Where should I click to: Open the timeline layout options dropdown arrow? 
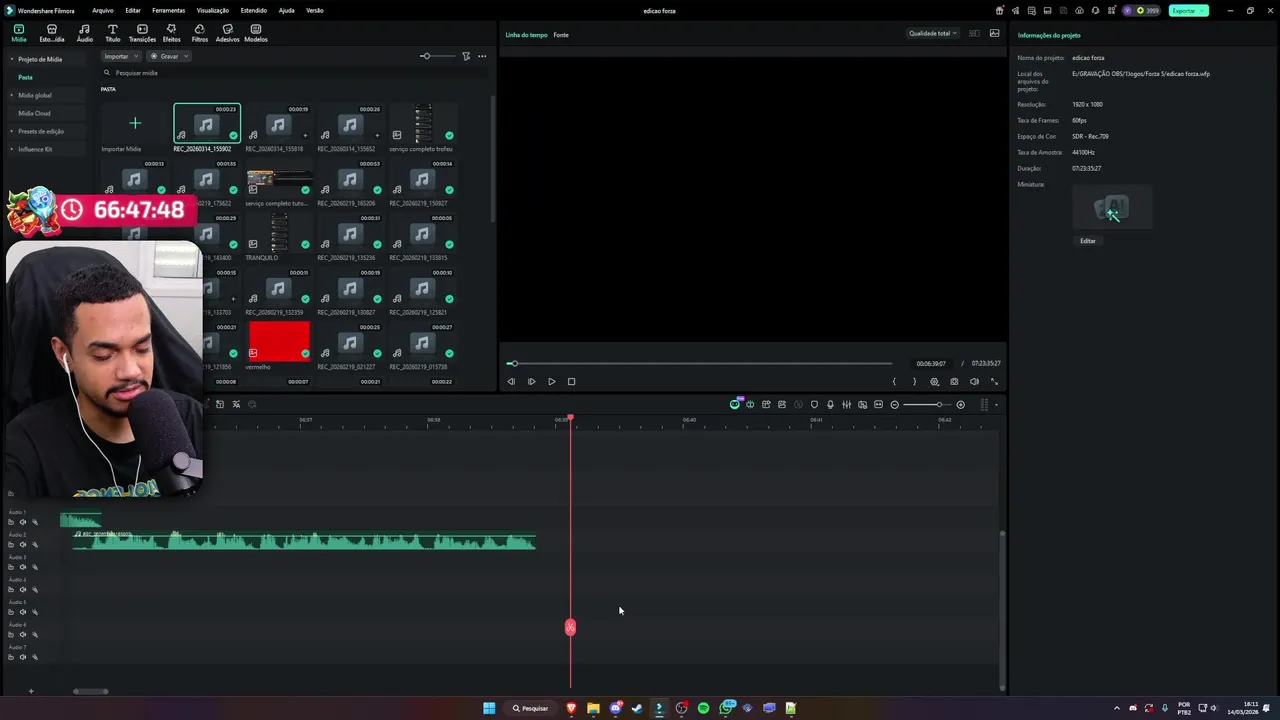(996, 405)
